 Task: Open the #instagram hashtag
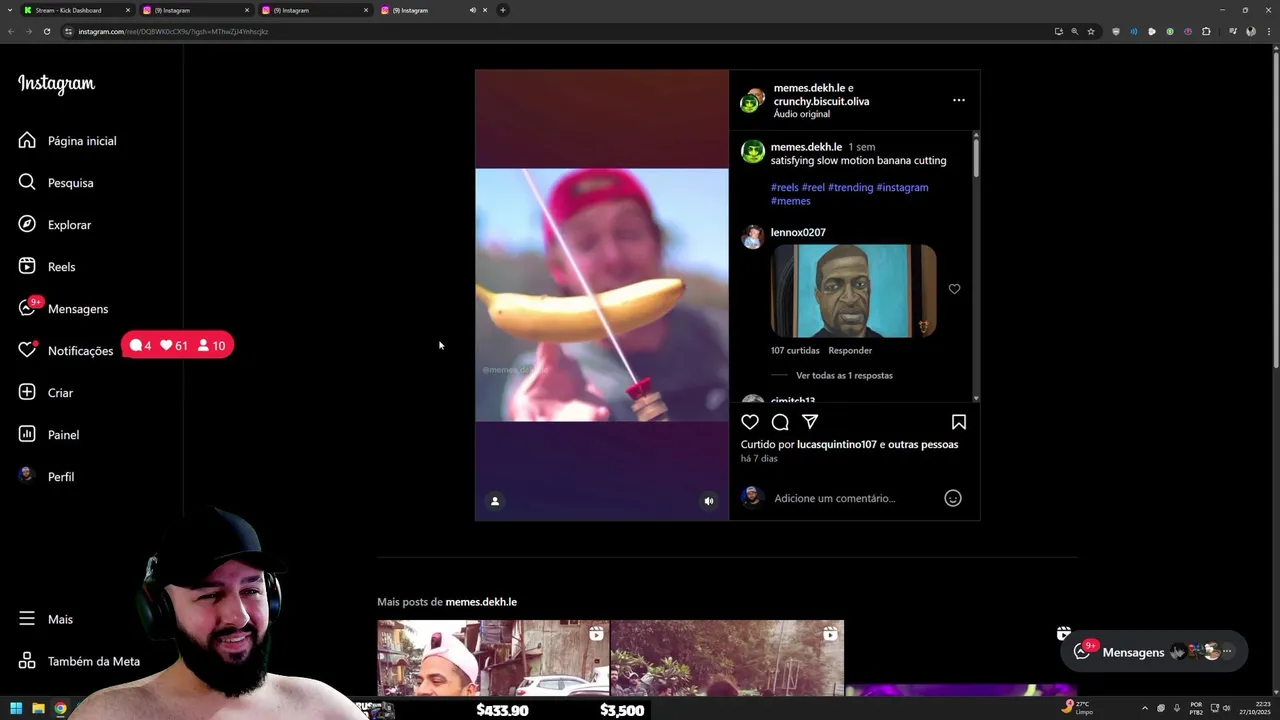point(902,187)
